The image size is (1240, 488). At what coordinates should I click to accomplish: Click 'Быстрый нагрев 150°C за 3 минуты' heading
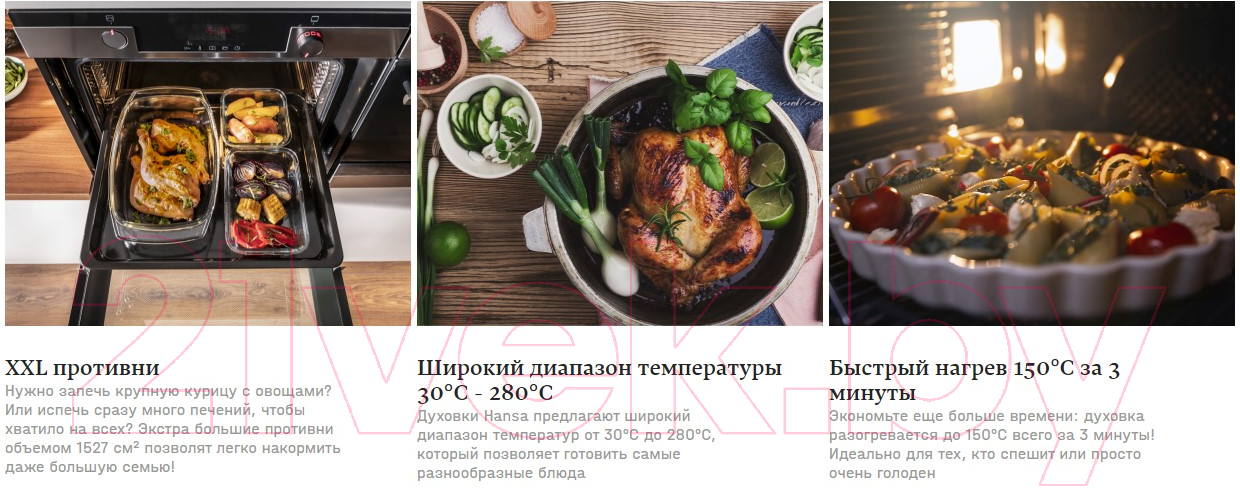pyautogui.click(x=974, y=380)
